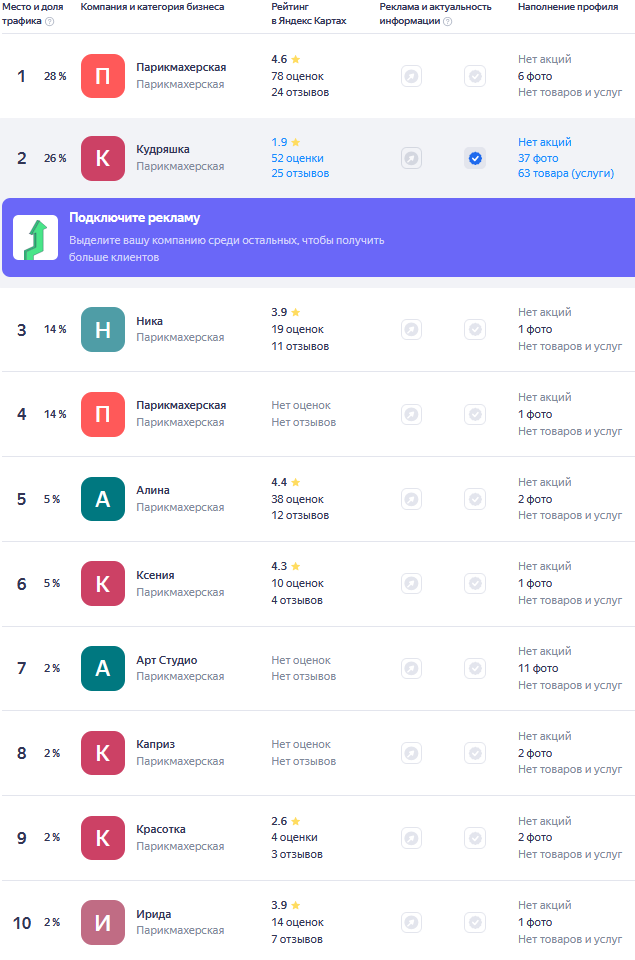Click the 'К' avatar of Кудряшка
This screenshot has height=960, width=635.
pos(103,158)
